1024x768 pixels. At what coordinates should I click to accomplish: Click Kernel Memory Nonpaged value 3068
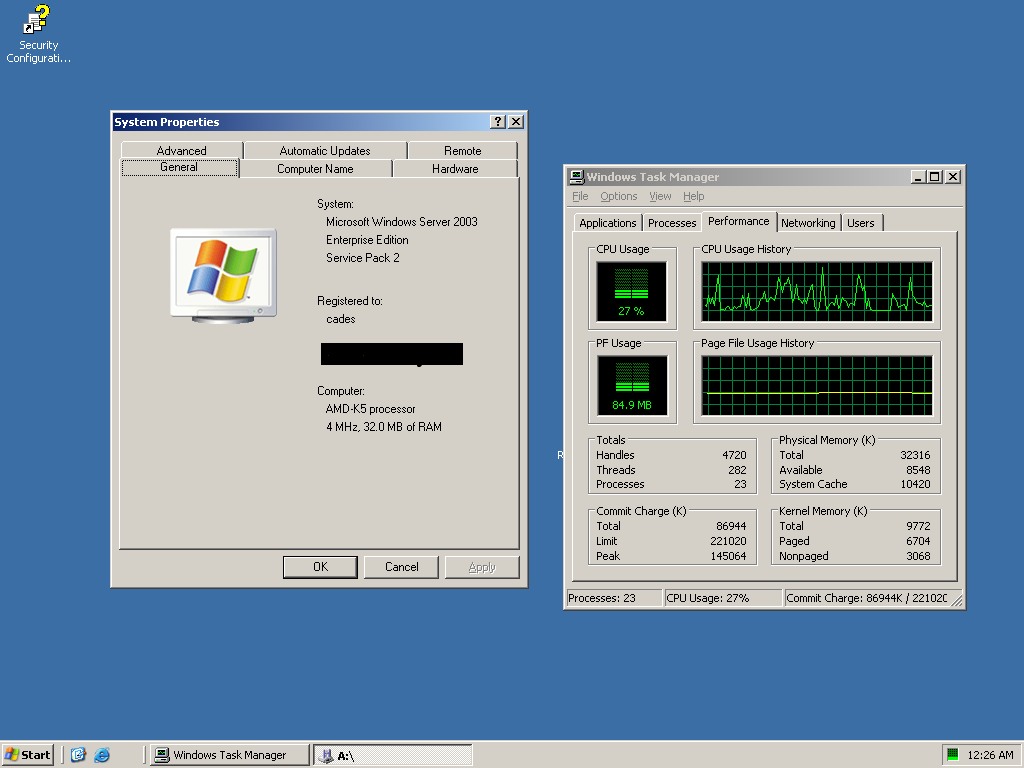click(918, 556)
